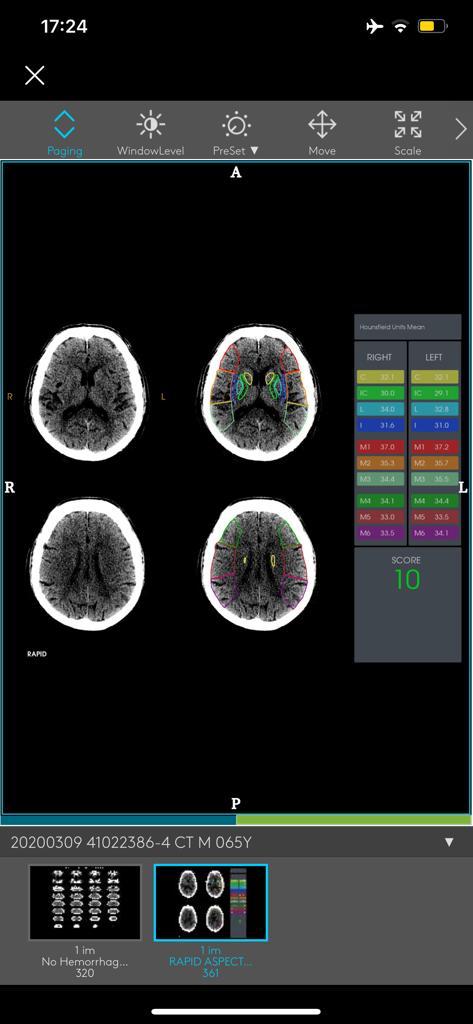Activate the WindowLevel brightness tool
Viewport: 473px width, 1024px height.
pyautogui.click(x=151, y=133)
